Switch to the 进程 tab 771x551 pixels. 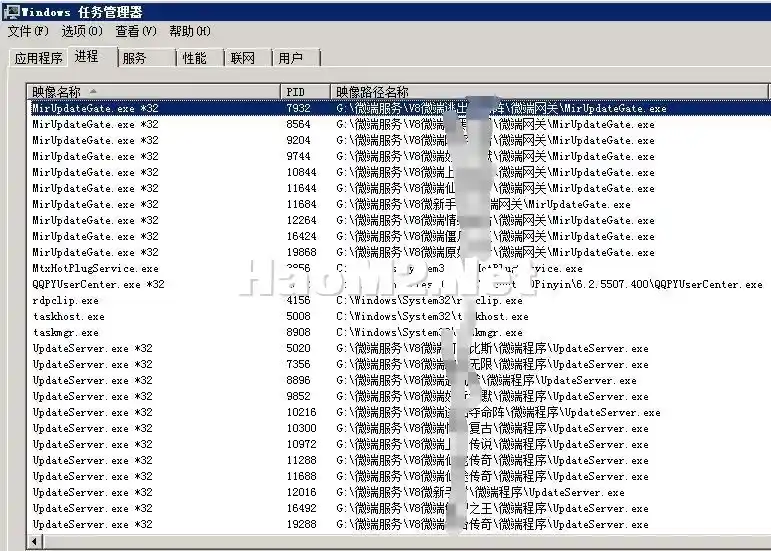tap(93, 56)
